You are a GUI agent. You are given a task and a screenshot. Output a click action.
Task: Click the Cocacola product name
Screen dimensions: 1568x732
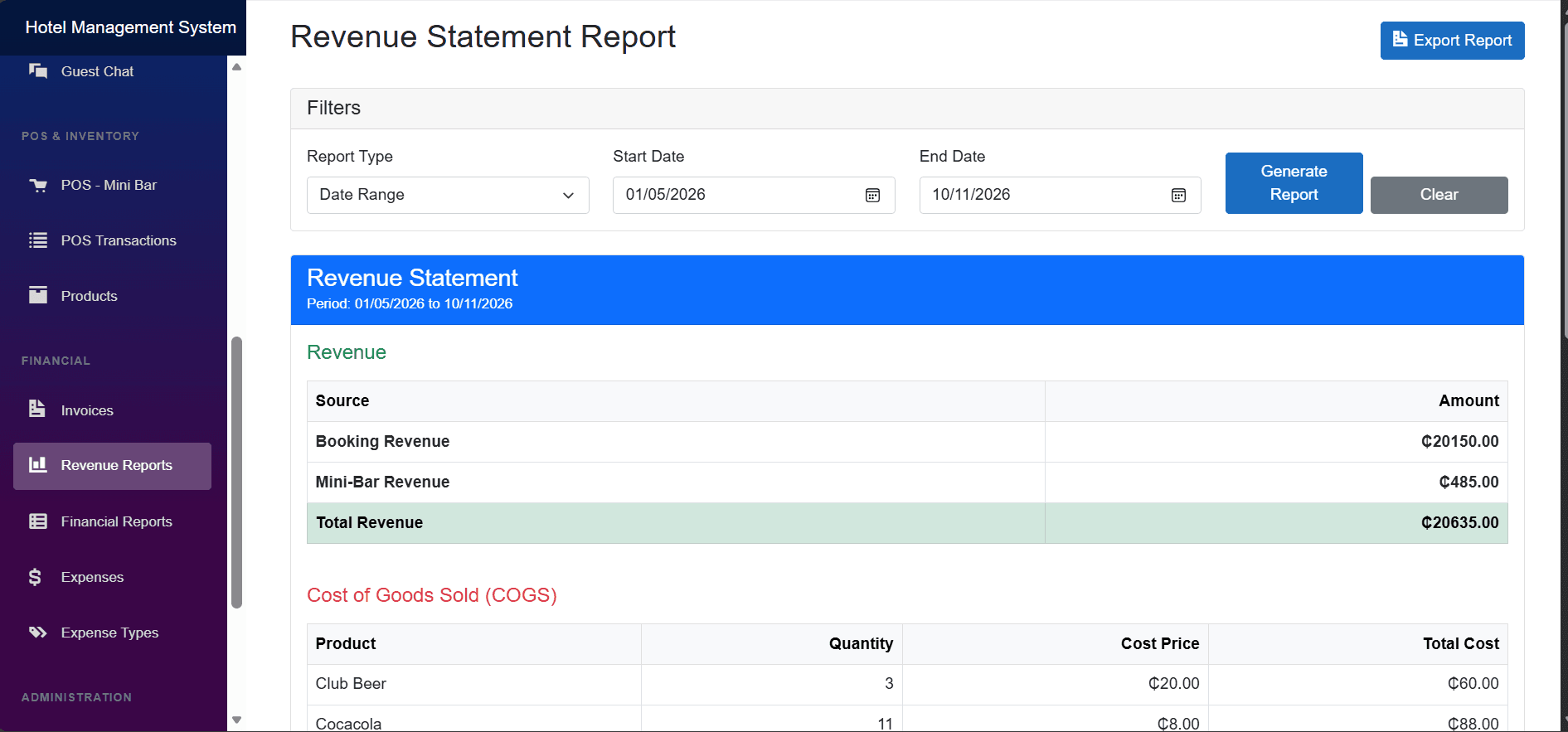[348, 724]
